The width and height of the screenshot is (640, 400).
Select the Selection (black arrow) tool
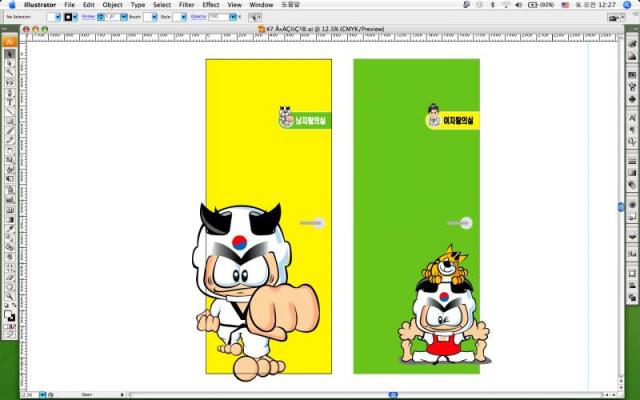10,54
